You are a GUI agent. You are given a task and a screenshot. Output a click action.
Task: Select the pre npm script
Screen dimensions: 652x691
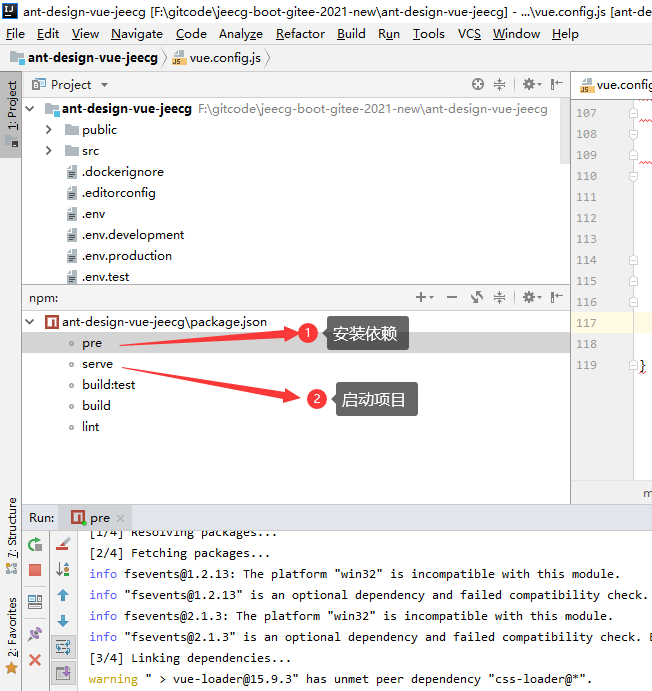[x=92, y=343]
